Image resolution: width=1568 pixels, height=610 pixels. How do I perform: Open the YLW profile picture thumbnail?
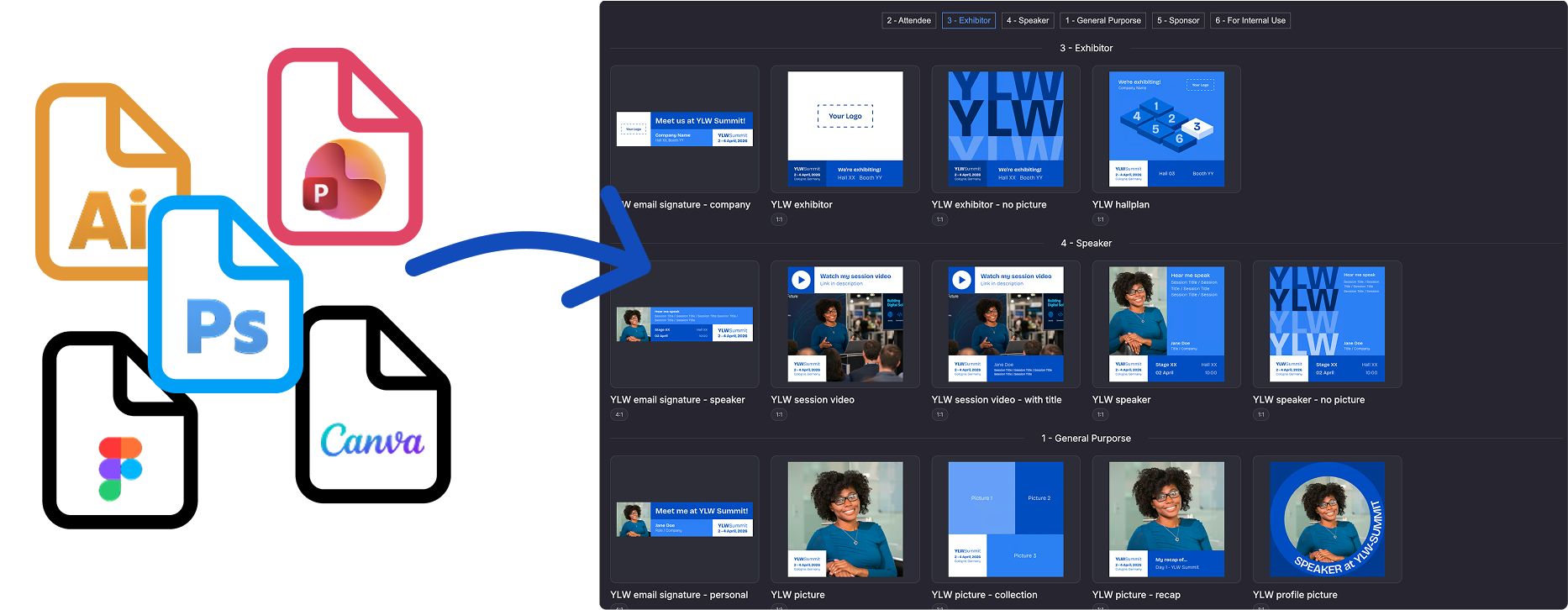[x=1327, y=519]
